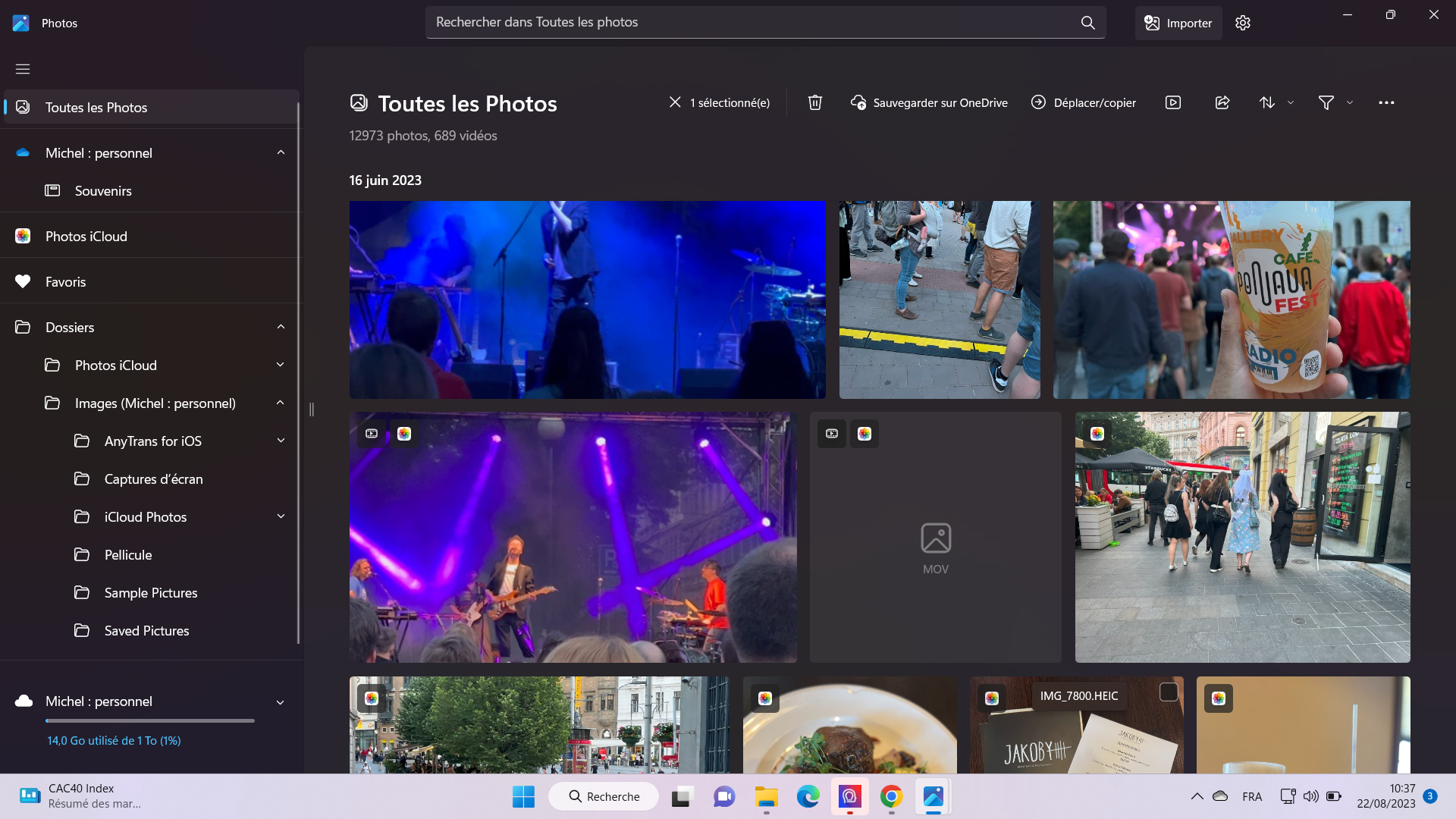Click Sauvegarder sur OneDrive
The width and height of the screenshot is (1456, 819).
[x=930, y=102]
